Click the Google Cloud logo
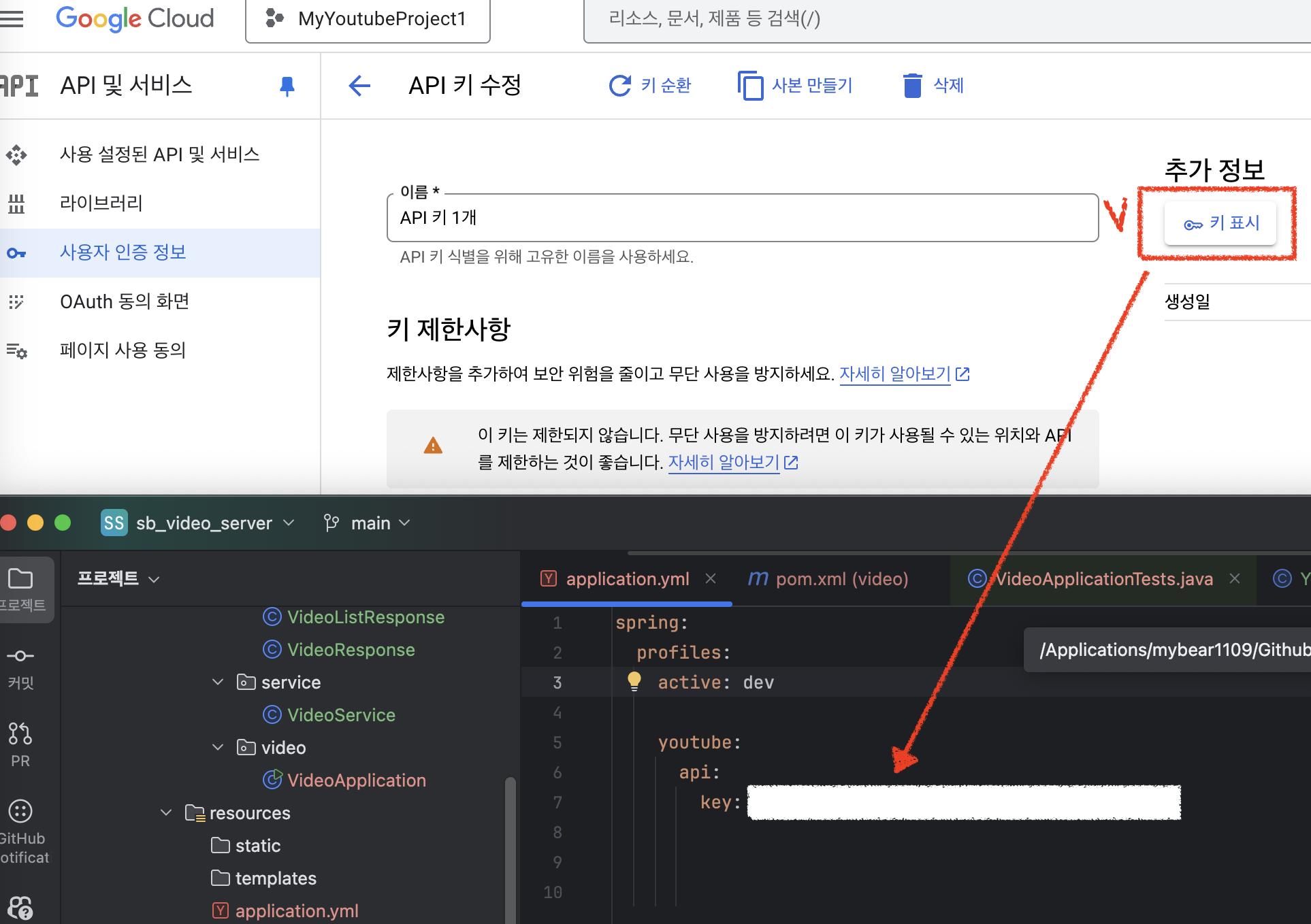Screen dimensions: 1311x924 tap(135, 18)
